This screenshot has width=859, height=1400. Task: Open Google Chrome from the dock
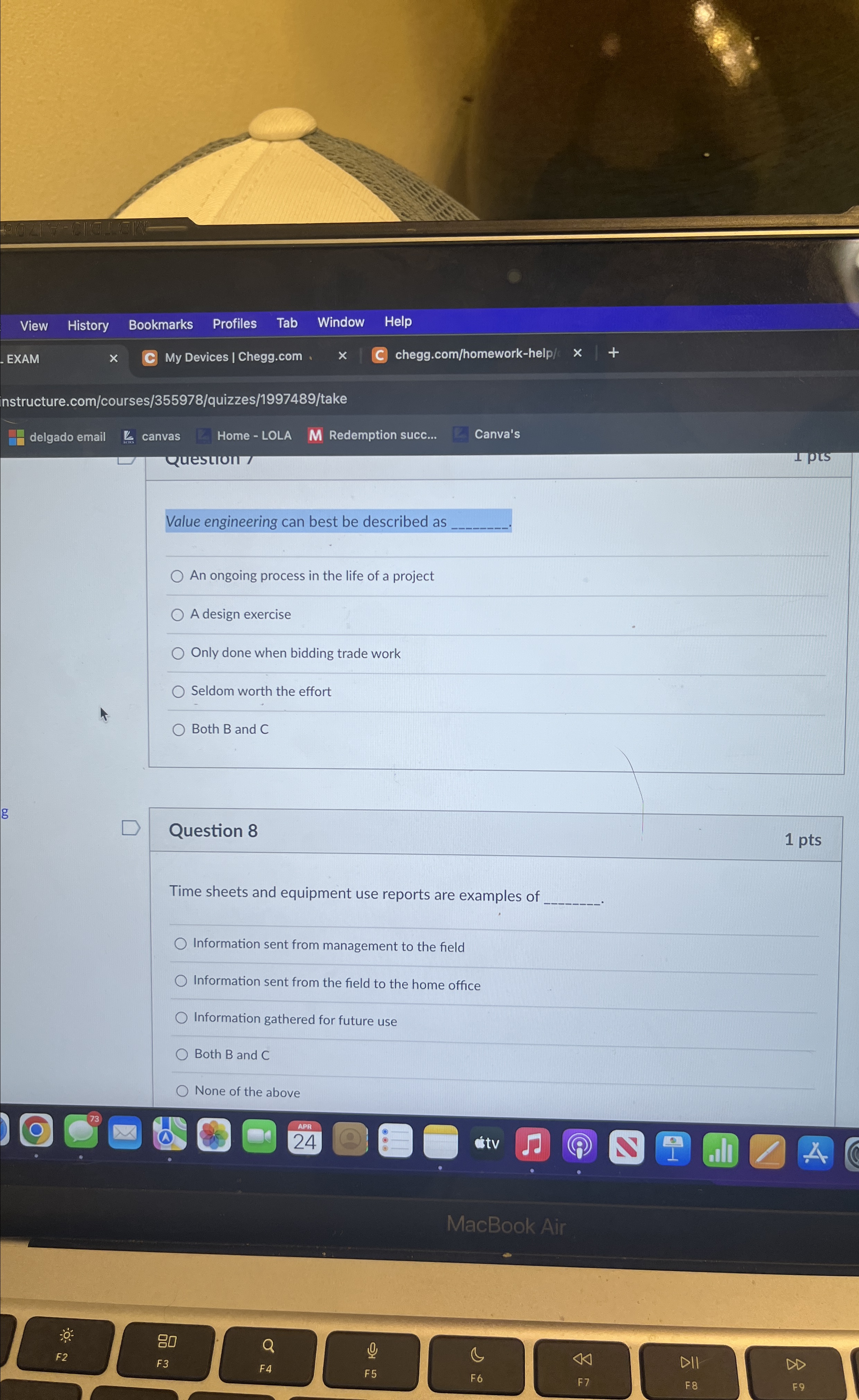pyautogui.click(x=36, y=1131)
